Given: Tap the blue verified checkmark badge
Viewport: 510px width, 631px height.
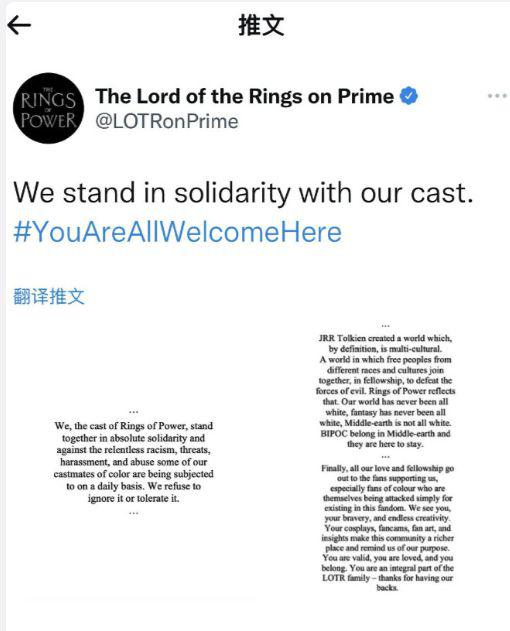Looking at the screenshot, I should tap(409, 96).
